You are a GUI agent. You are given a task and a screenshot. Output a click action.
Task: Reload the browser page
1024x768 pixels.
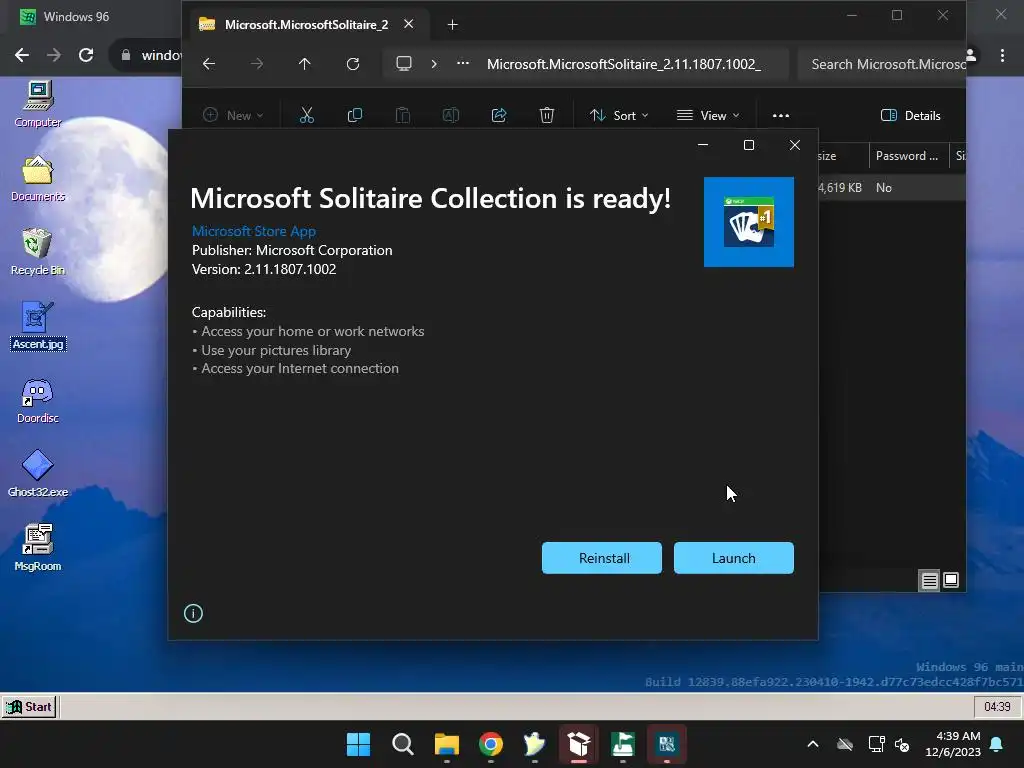point(86,56)
